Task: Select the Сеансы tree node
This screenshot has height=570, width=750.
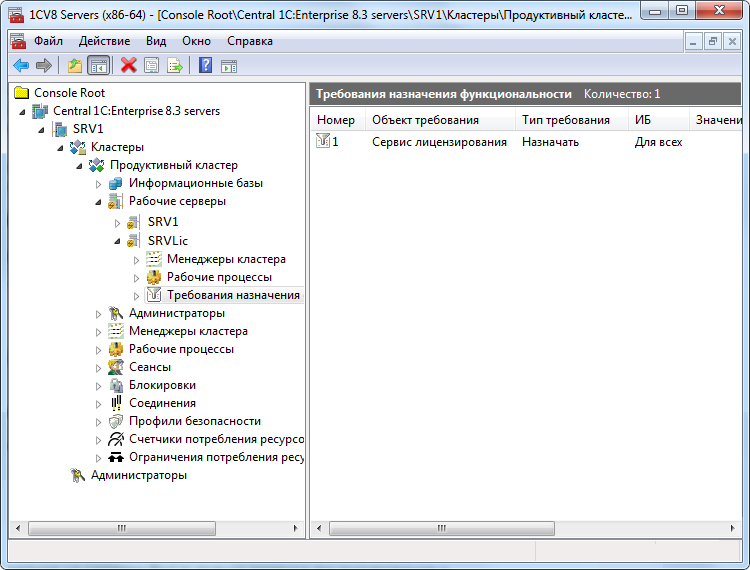Action: tap(149, 367)
